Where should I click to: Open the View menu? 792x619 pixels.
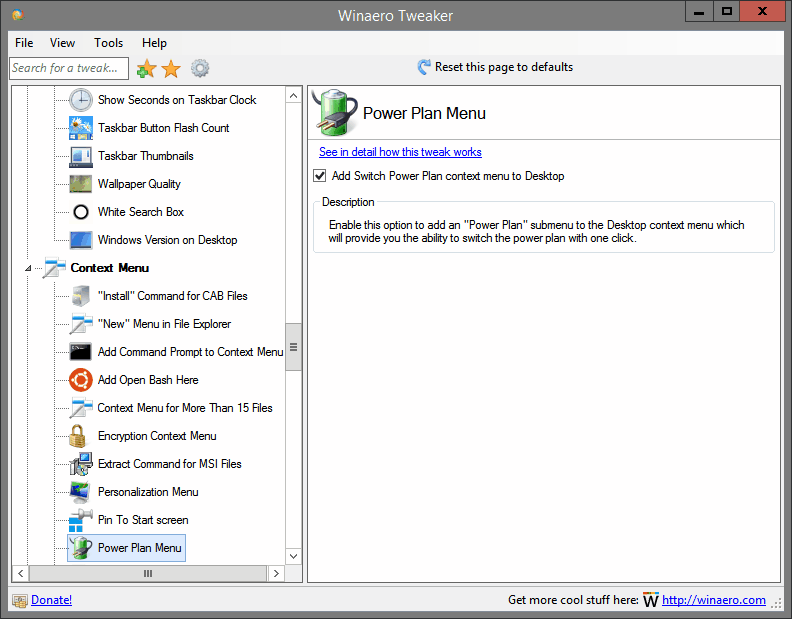(62, 43)
